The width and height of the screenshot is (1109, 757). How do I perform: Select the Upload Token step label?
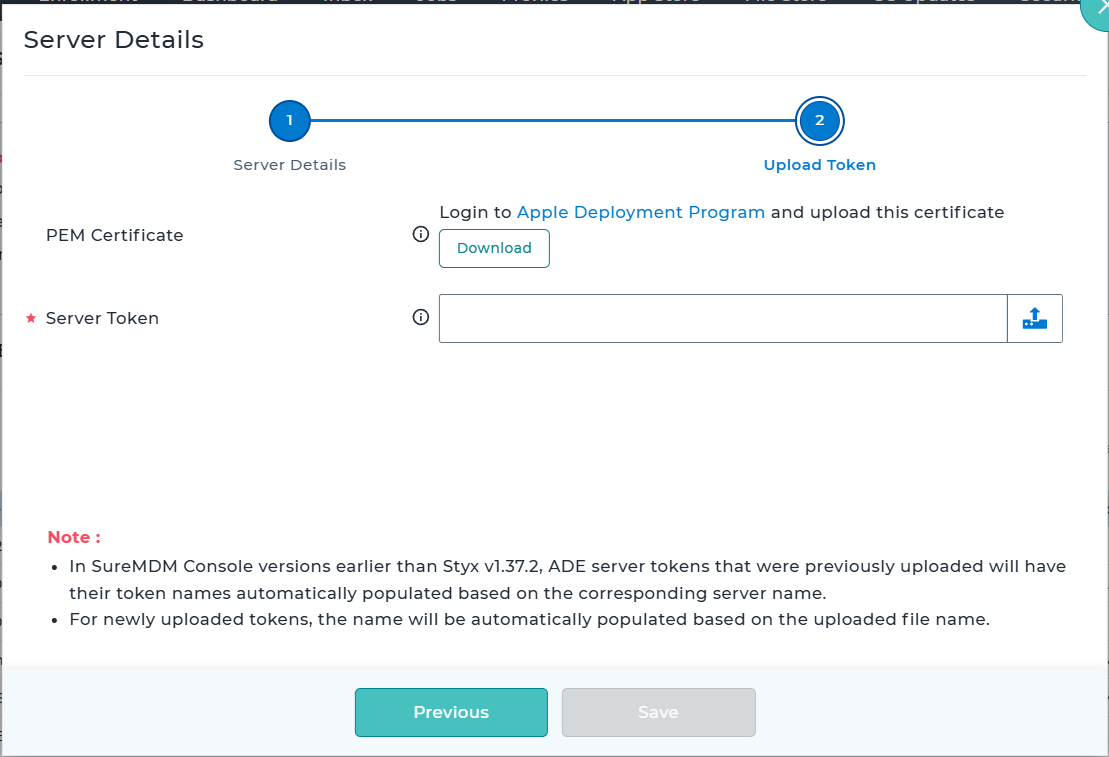(x=819, y=165)
